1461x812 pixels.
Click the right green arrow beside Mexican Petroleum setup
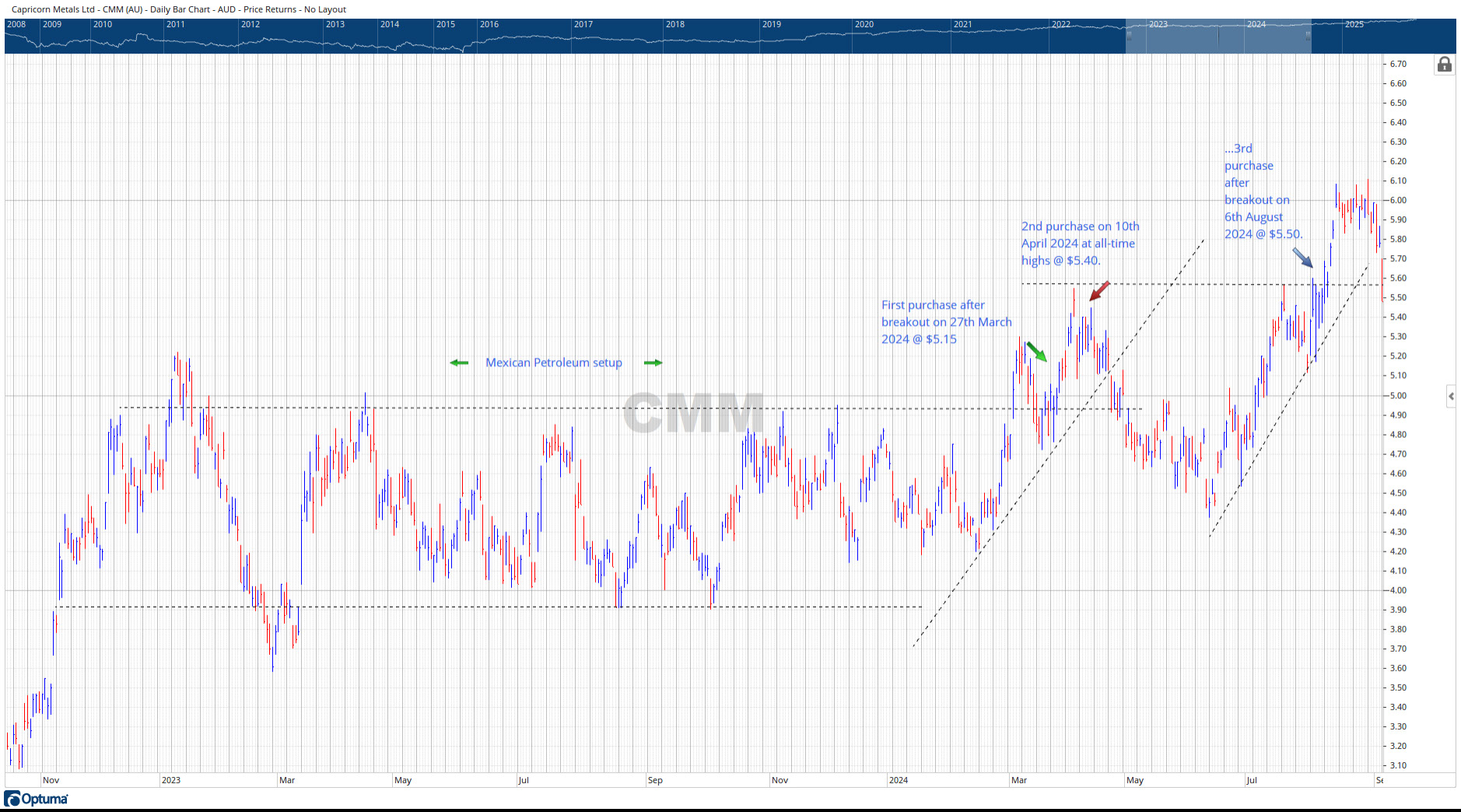(653, 362)
